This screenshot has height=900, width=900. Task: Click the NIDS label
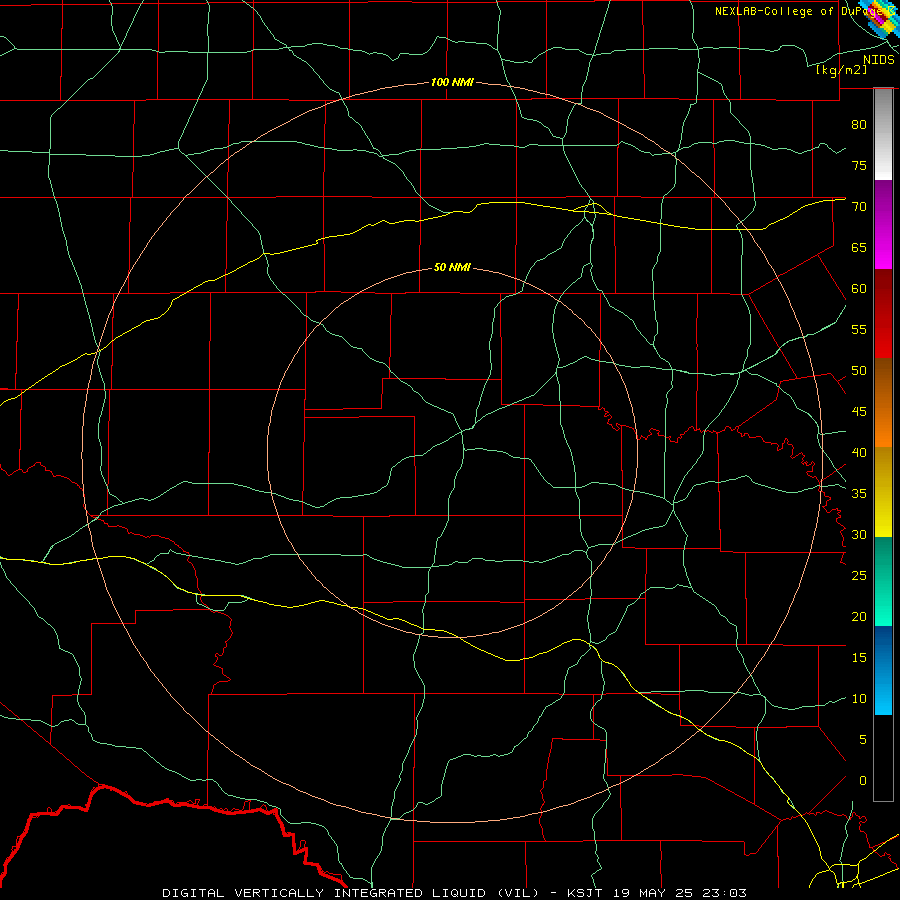click(878, 60)
